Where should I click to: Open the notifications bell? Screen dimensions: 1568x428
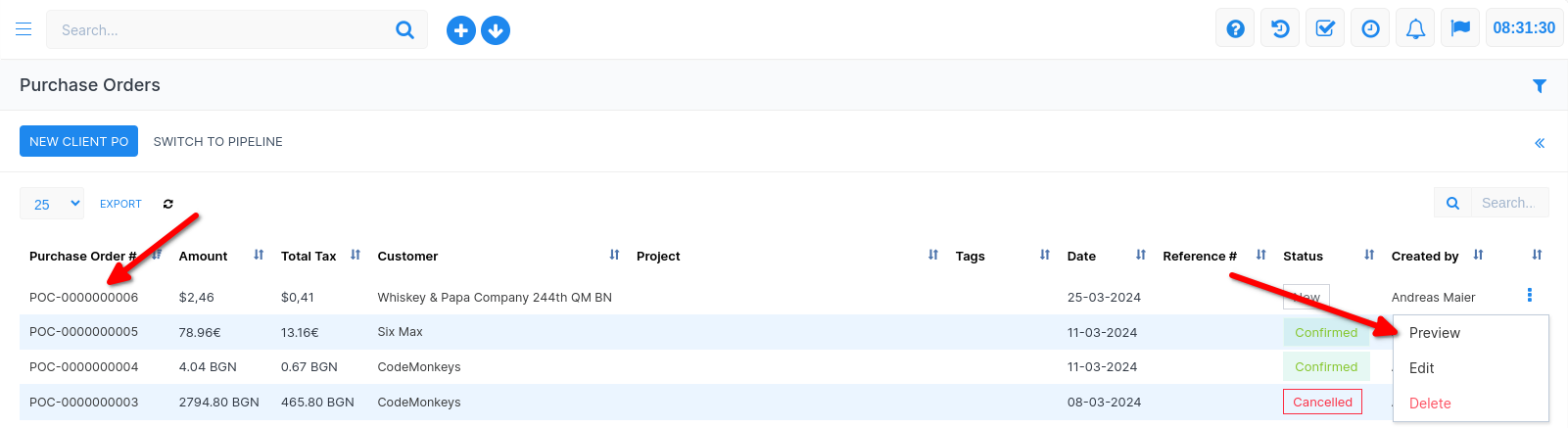click(x=1415, y=28)
